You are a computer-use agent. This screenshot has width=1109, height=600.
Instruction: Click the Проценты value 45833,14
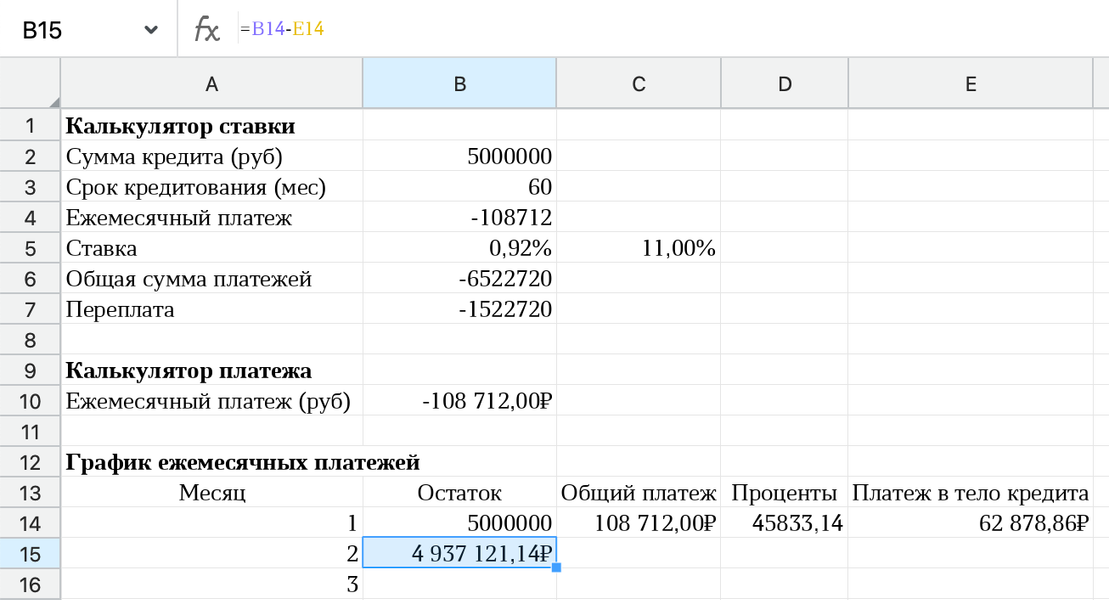tap(784, 524)
